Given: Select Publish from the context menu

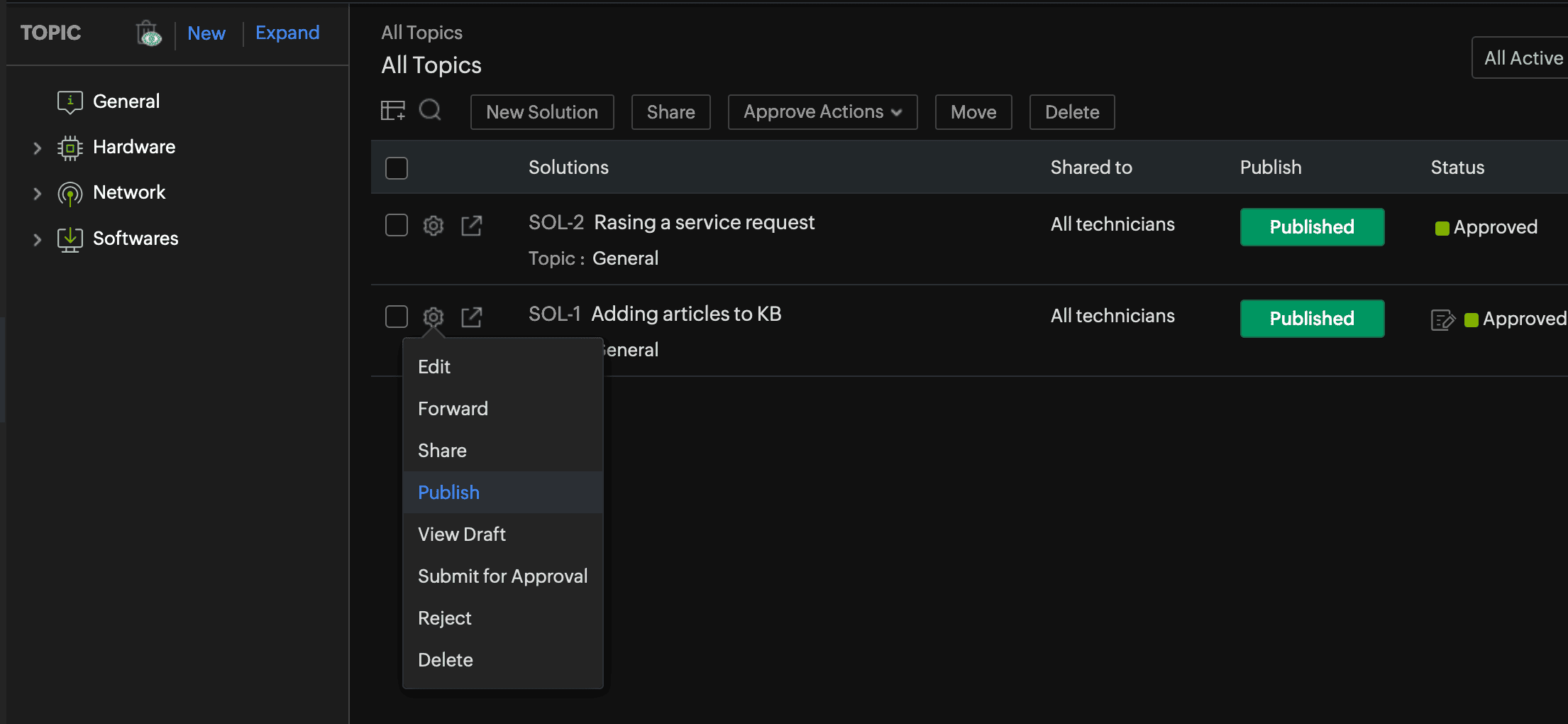Looking at the screenshot, I should tap(448, 492).
